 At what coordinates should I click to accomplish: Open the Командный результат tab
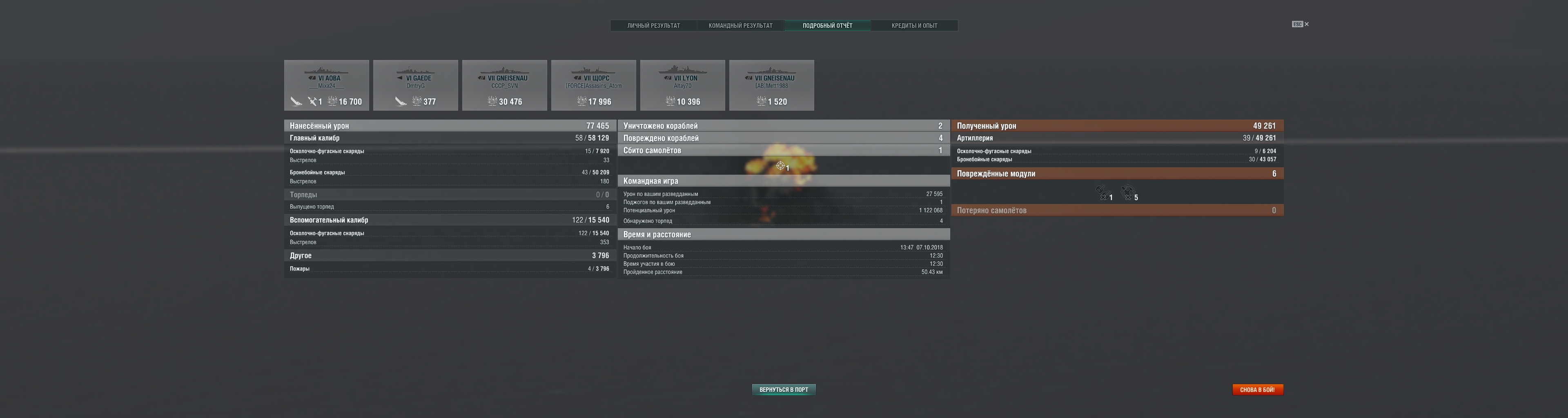(x=740, y=26)
